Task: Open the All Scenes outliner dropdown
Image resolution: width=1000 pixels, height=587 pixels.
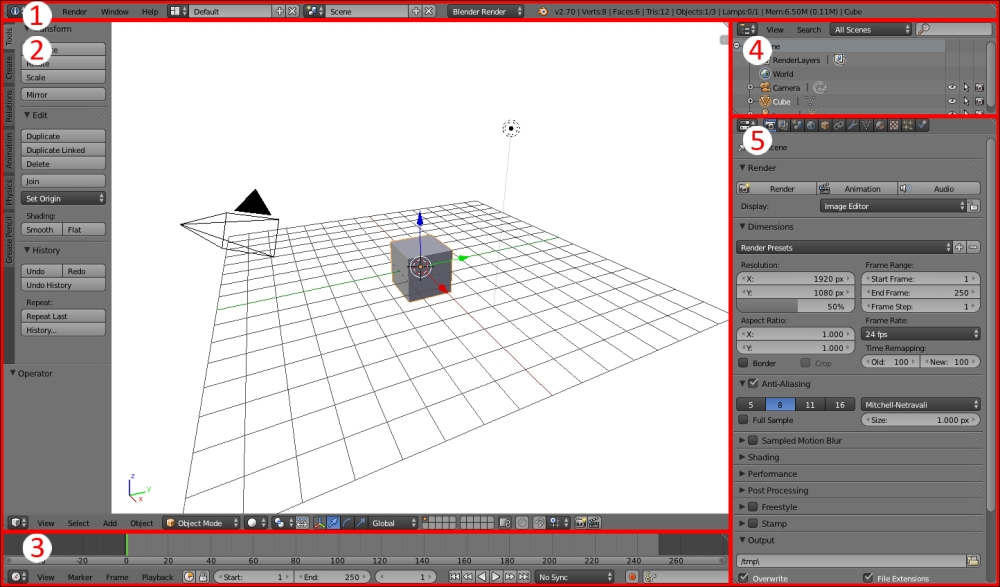Action: point(871,29)
